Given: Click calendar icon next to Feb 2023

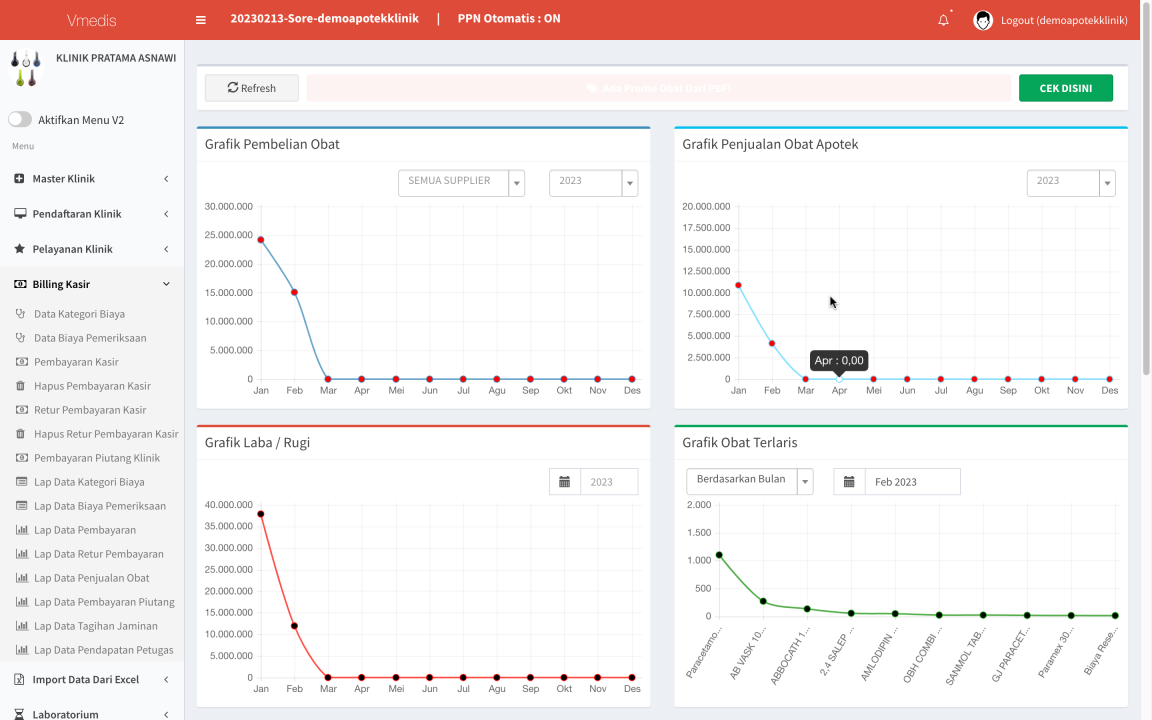Looking at the screenshot, I should click(849, 482).
